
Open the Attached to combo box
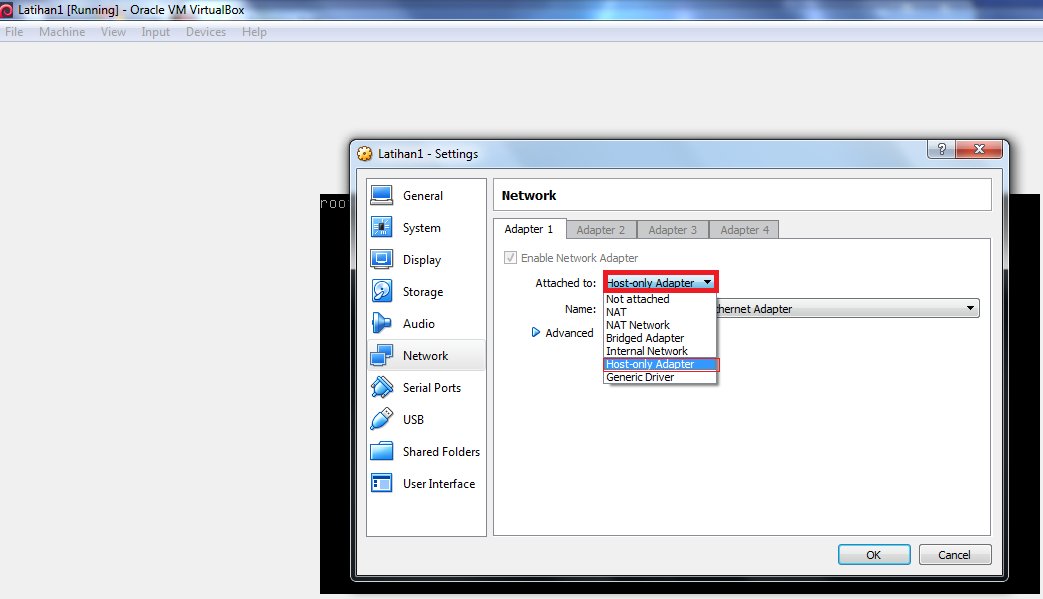(x=660, y=283)
